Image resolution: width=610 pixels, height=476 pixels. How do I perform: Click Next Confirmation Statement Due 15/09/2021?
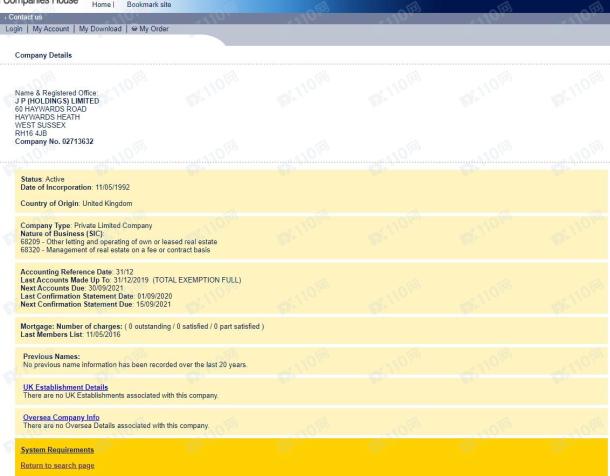tap(96, 304)
